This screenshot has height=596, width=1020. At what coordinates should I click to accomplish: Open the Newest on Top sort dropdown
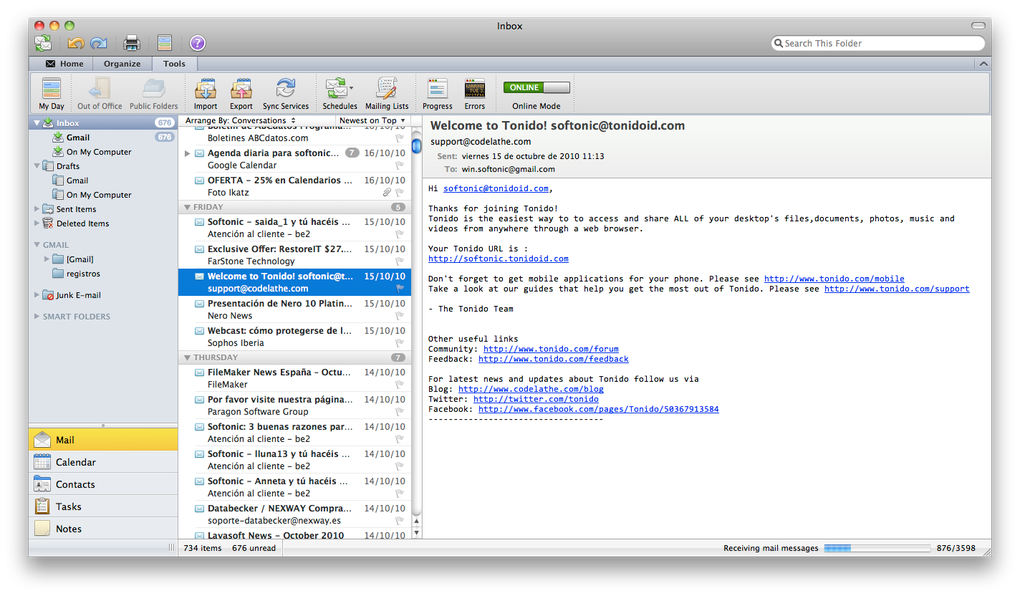[x=369, y=119]
